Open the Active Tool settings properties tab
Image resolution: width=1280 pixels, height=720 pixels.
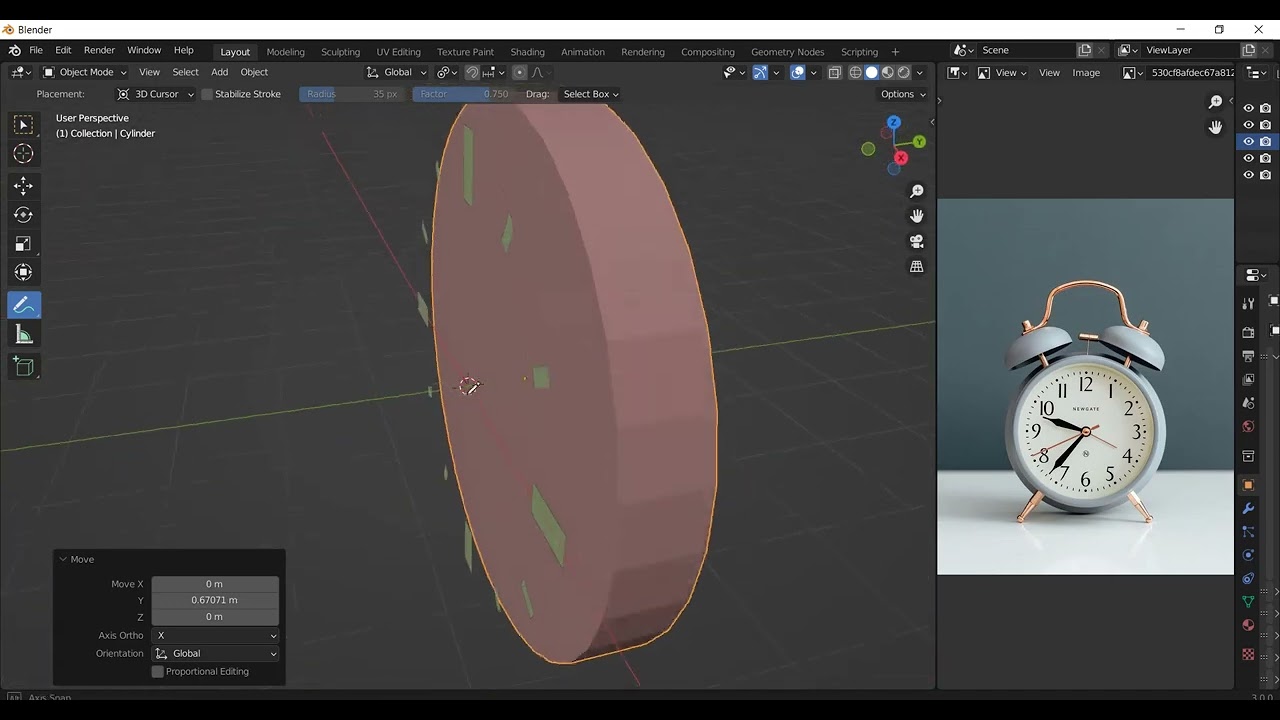coord(1248,303)
